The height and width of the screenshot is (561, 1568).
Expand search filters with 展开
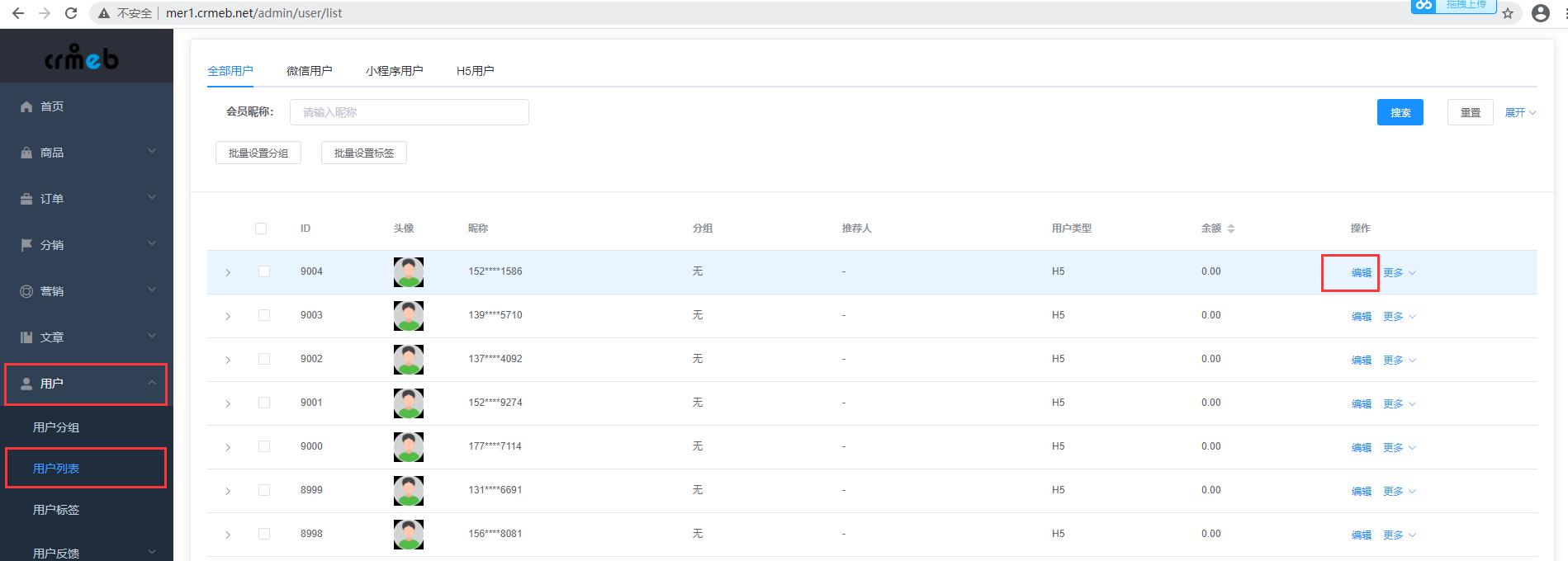tap(1520, 113)
